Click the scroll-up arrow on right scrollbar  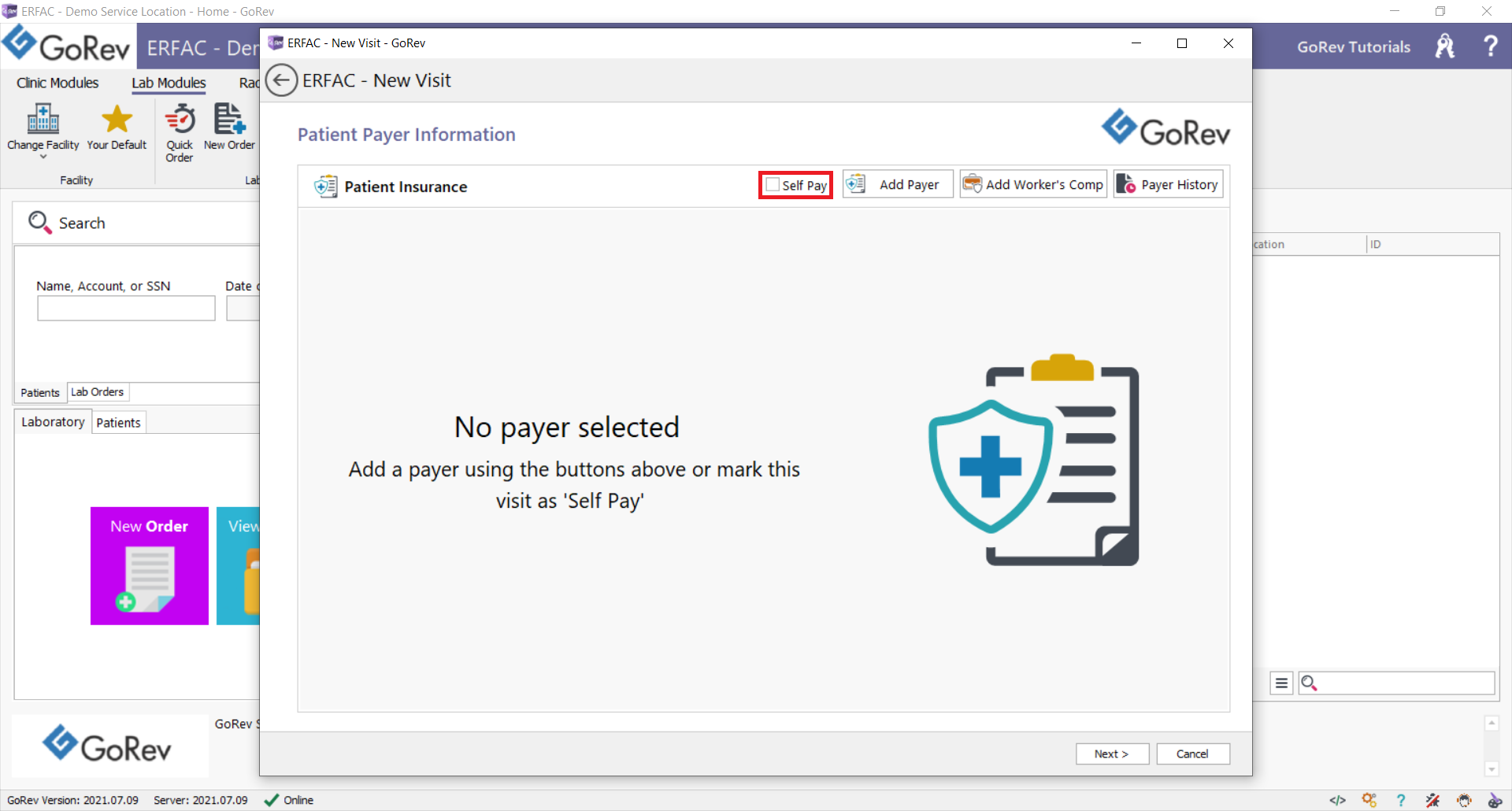(x=1492, y=723)
